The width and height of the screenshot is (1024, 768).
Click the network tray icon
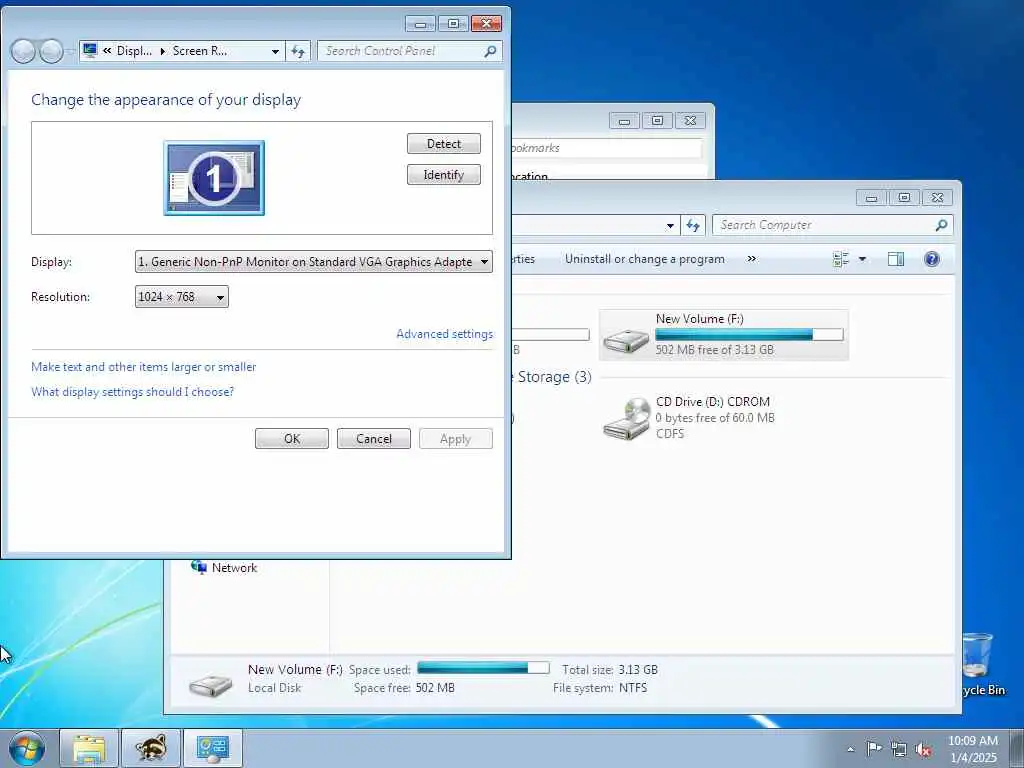[x=899, y=749]
